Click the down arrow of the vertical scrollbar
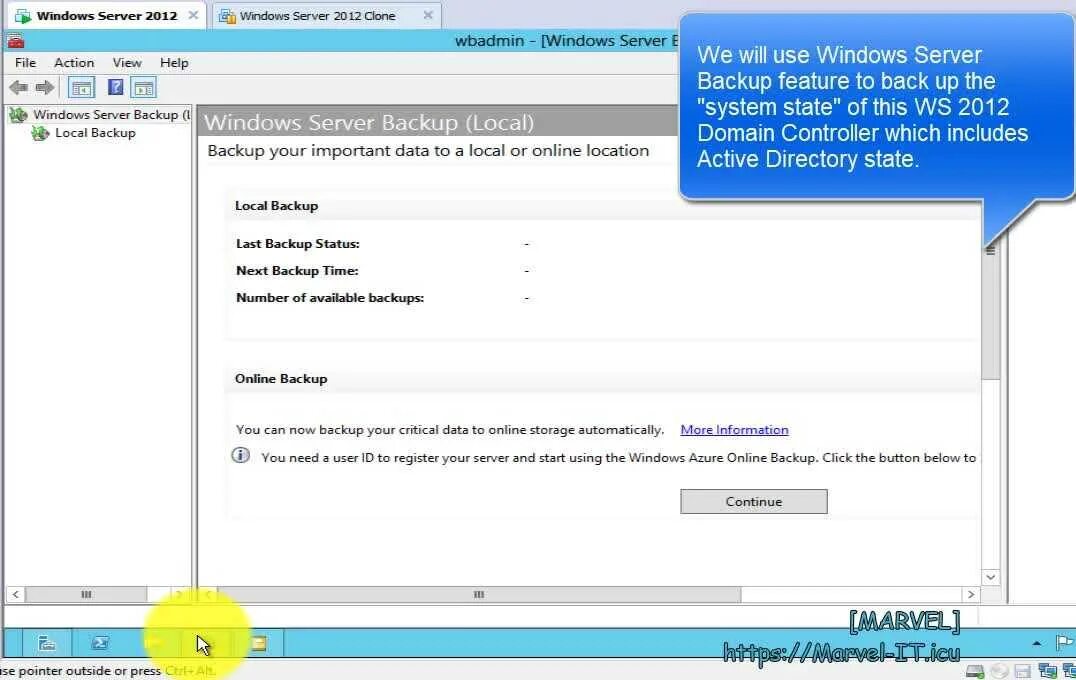Viewport: 1076px width, 680px height. (990, 577)
